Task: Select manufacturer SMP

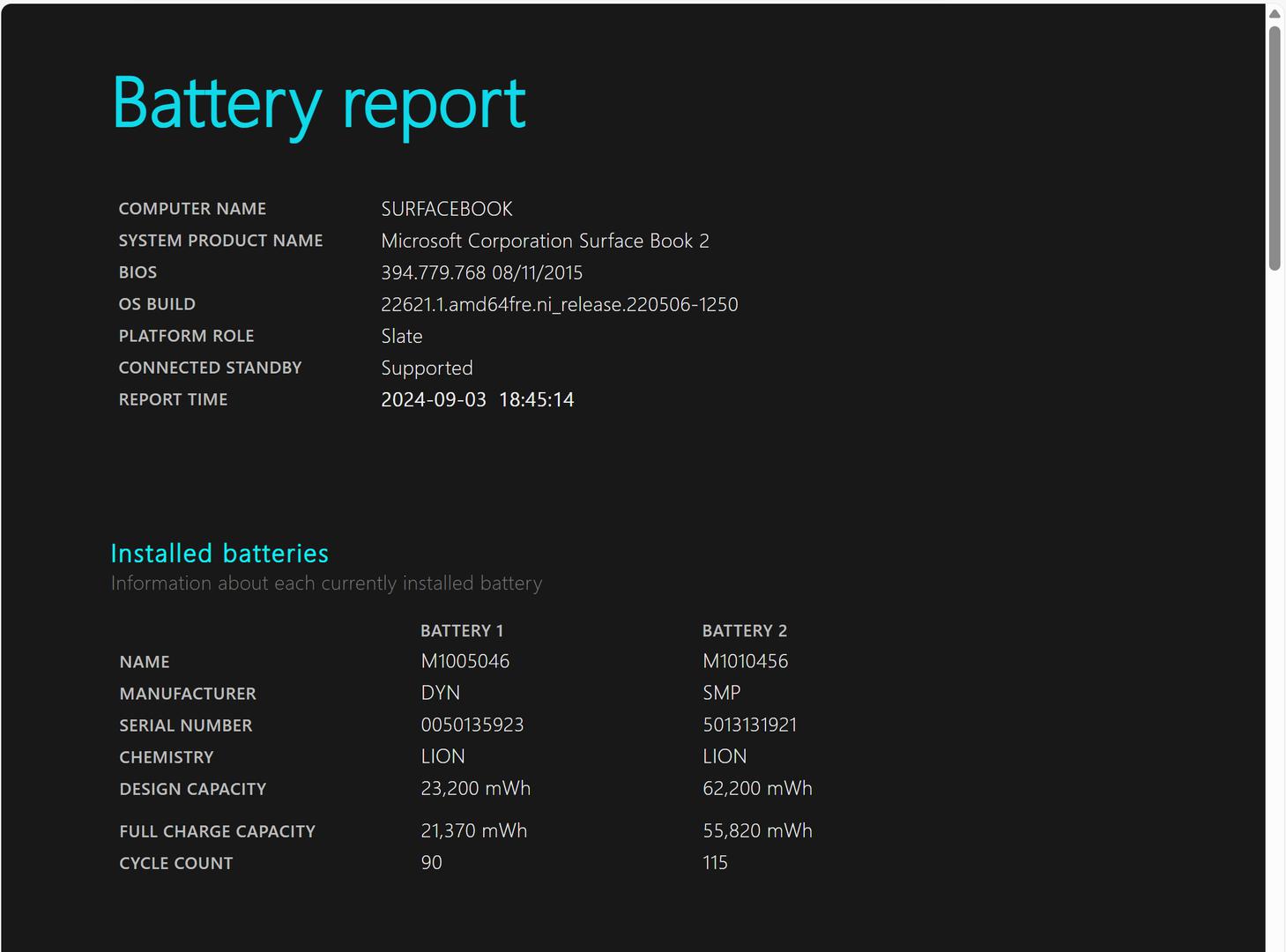Action: point(722,693)
